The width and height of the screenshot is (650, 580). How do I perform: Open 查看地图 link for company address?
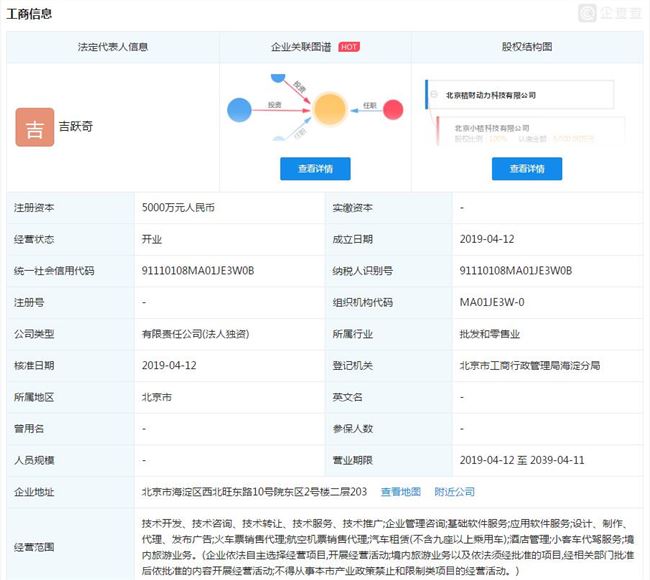(400, 492)
